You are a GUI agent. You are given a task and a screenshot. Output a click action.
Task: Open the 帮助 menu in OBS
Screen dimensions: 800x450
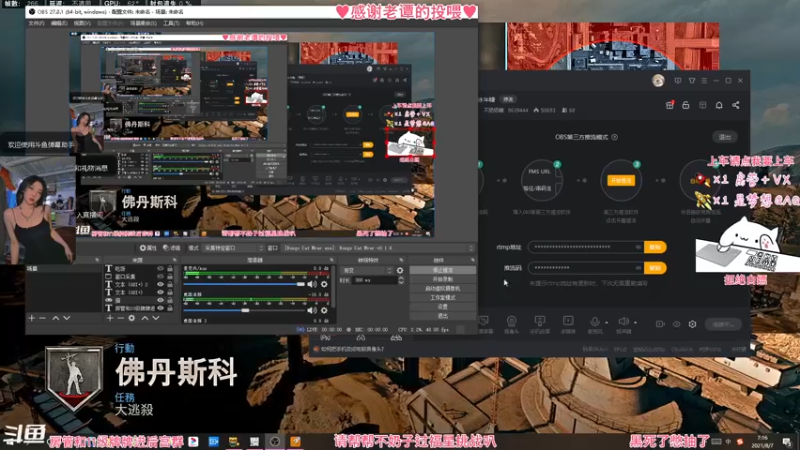[194, 23]
